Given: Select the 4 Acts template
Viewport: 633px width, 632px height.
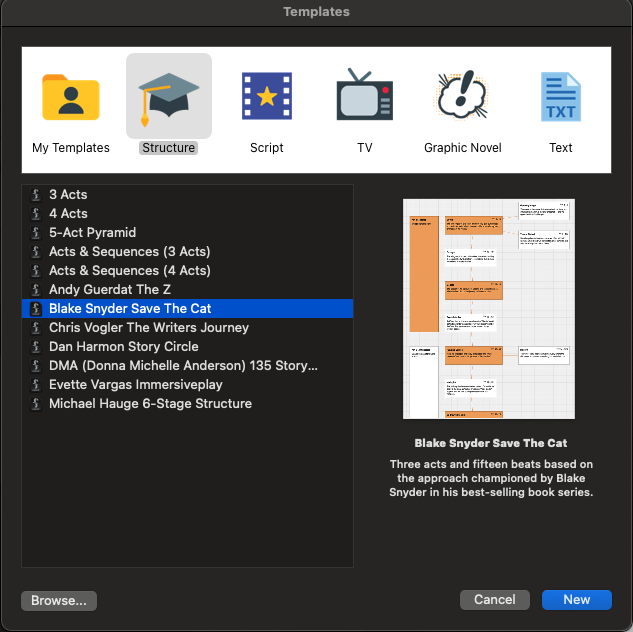Looking at the screenshot, I should click(x=68, y=214).
